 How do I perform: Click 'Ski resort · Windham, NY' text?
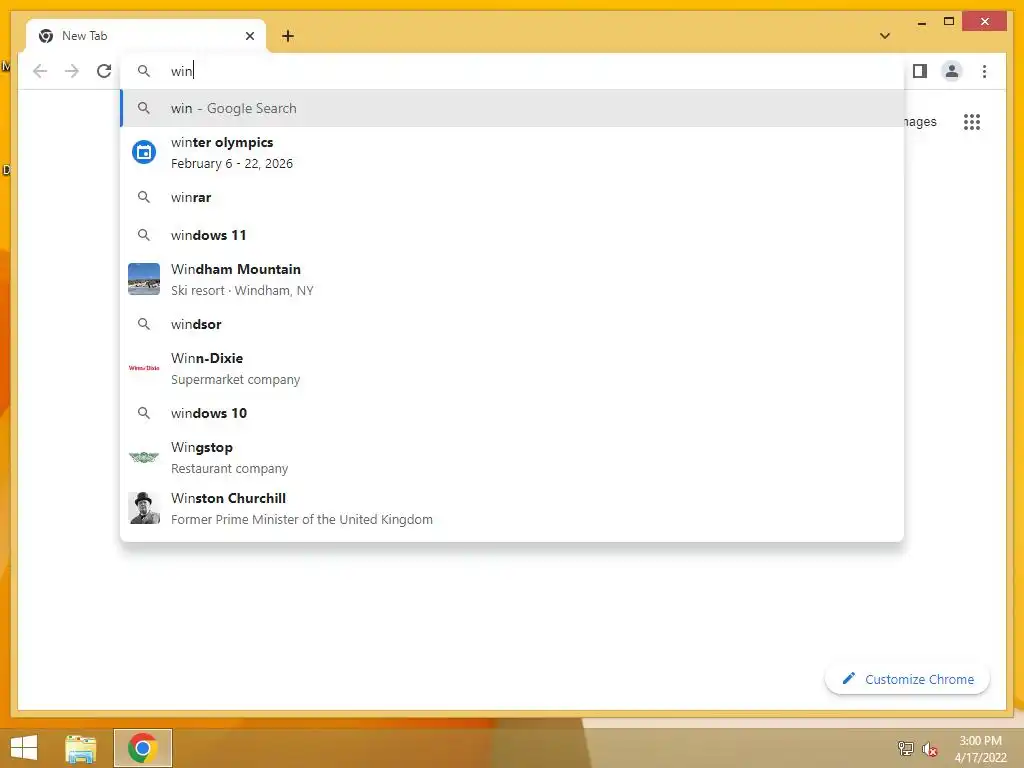tap(242, 291)
